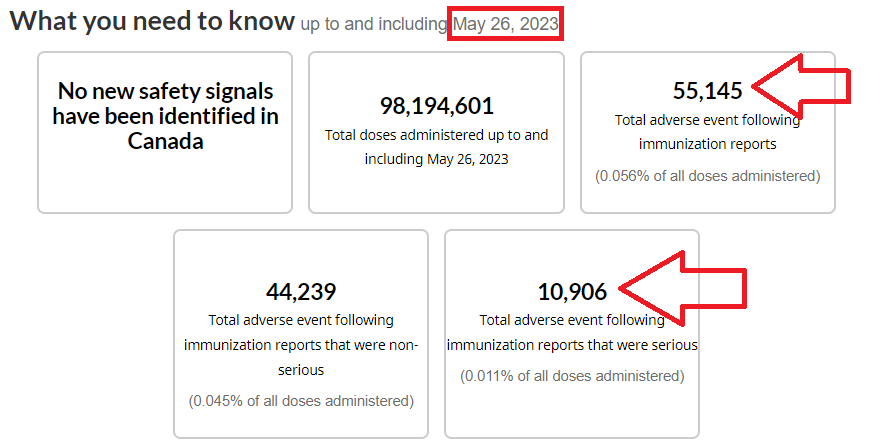Select the 98,194,601 total doses figure

pos(436,106)
